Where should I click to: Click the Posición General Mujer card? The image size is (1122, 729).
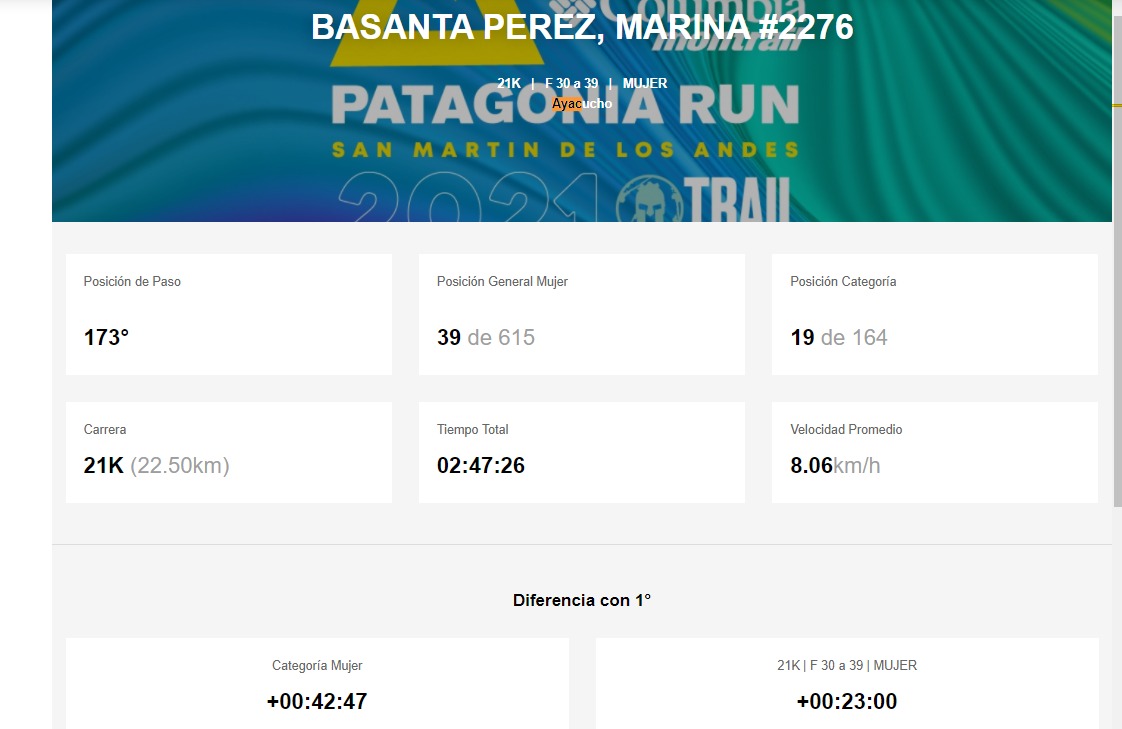[x=581, y=314]
